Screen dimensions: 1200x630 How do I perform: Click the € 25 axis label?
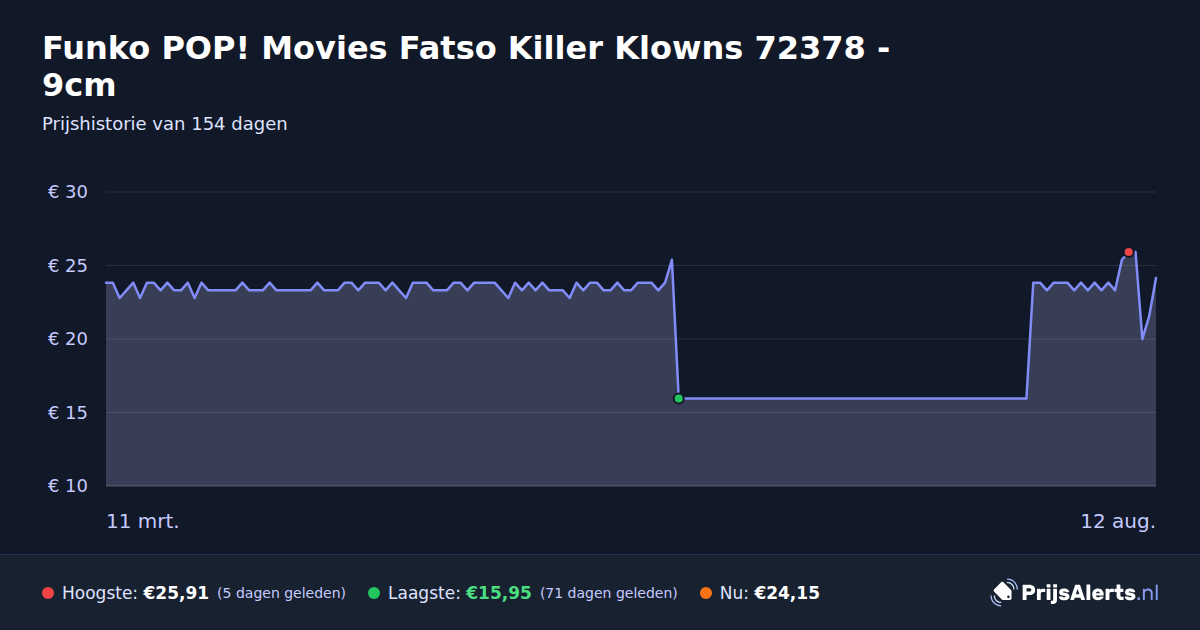[x=68, y=266]
